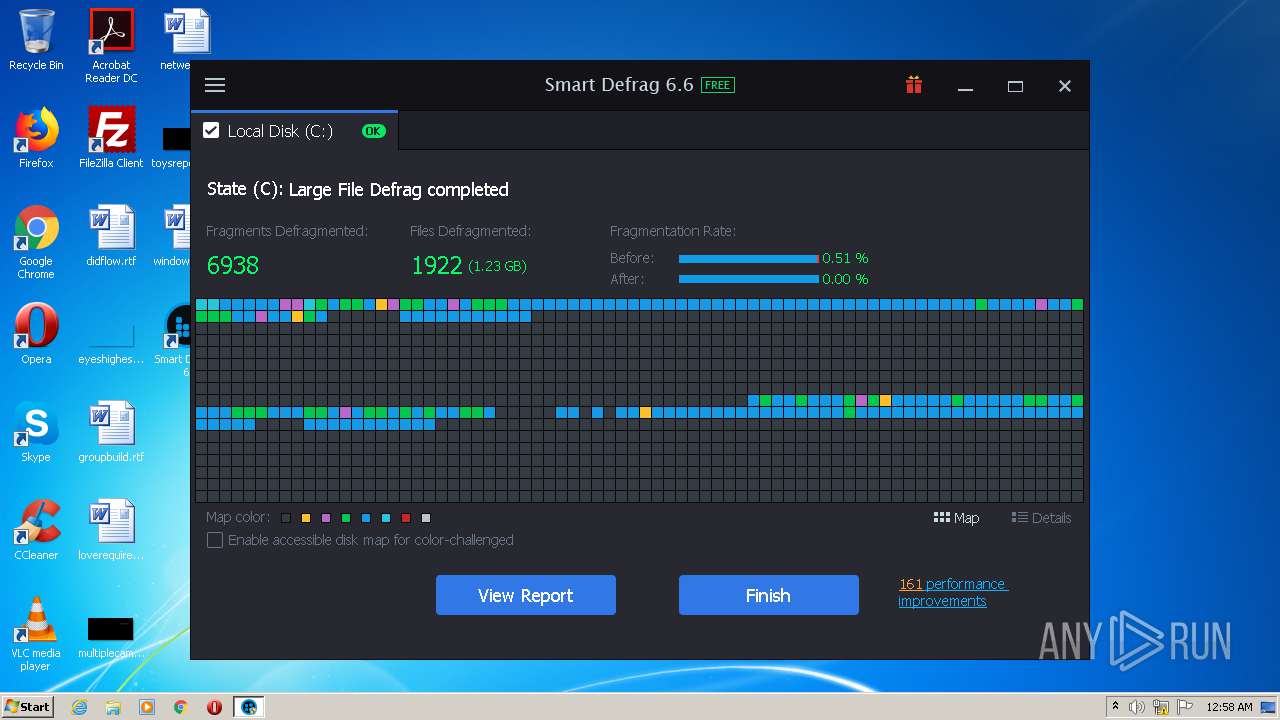Click the Action Center flag icon
This screenshot has width=1280, height=720.
[x=1186, y=707]
